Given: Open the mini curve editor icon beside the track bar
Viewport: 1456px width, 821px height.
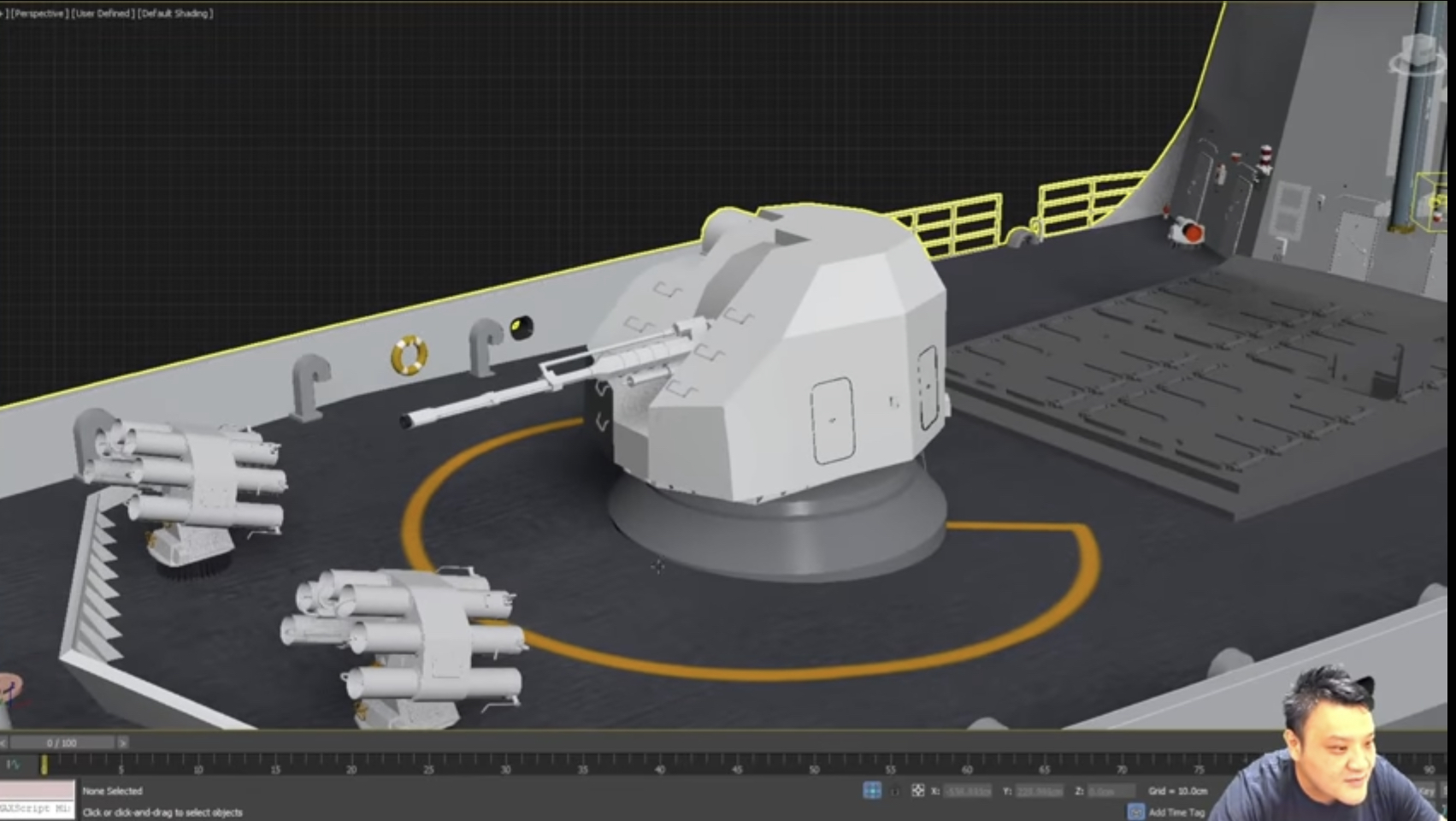Looking at the screenshot, I should [x=12, y=765].
